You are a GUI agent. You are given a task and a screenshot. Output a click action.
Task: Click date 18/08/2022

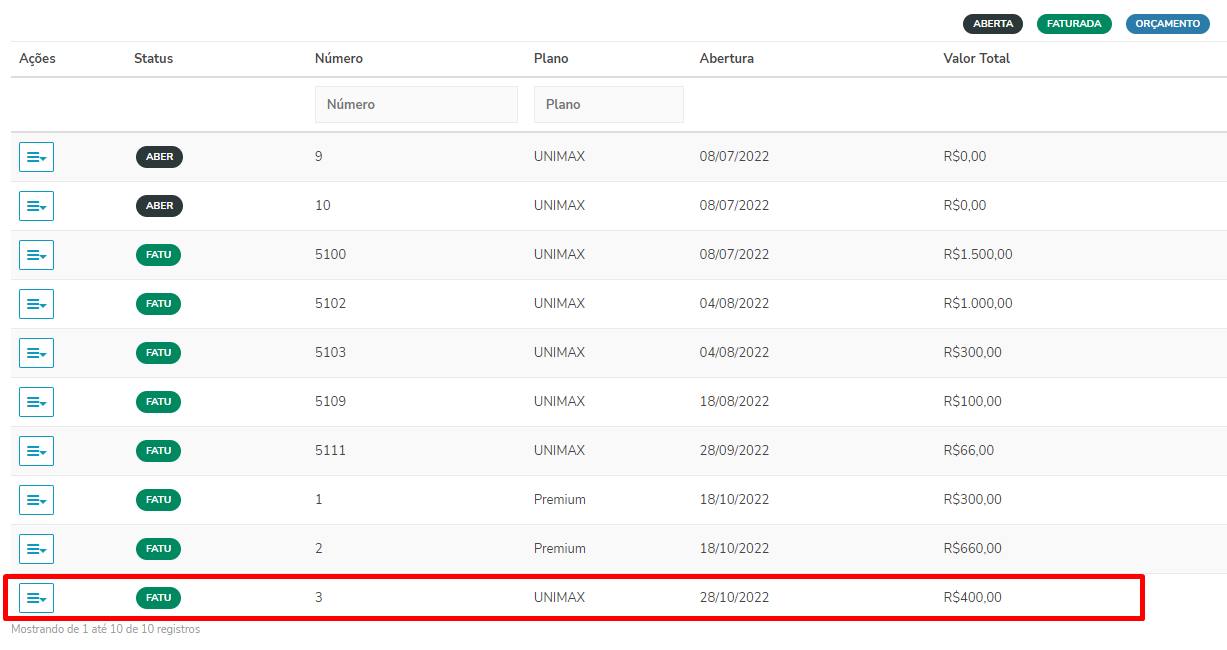tap(735, 402)
